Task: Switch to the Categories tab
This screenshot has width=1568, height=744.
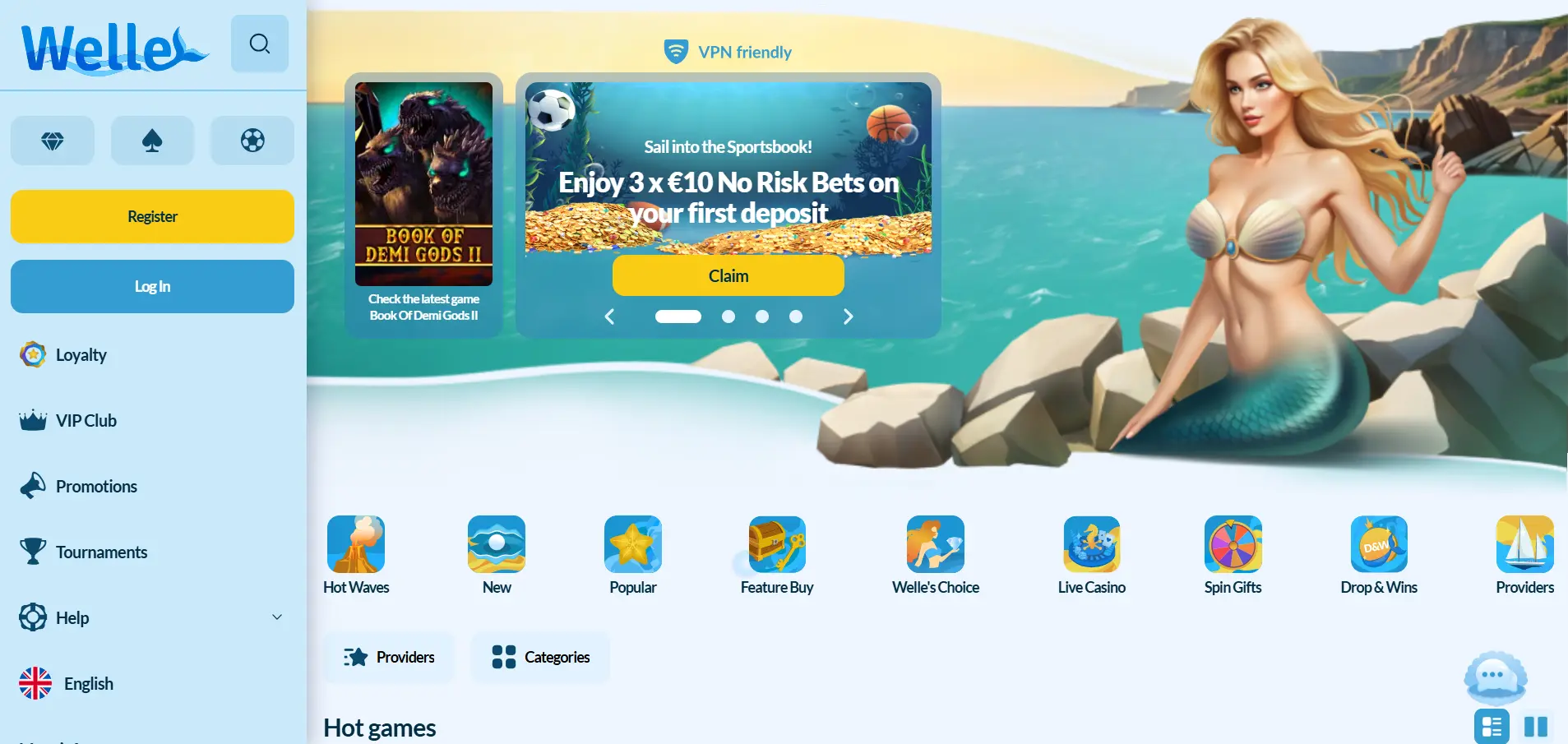Action: click(540, 656)
